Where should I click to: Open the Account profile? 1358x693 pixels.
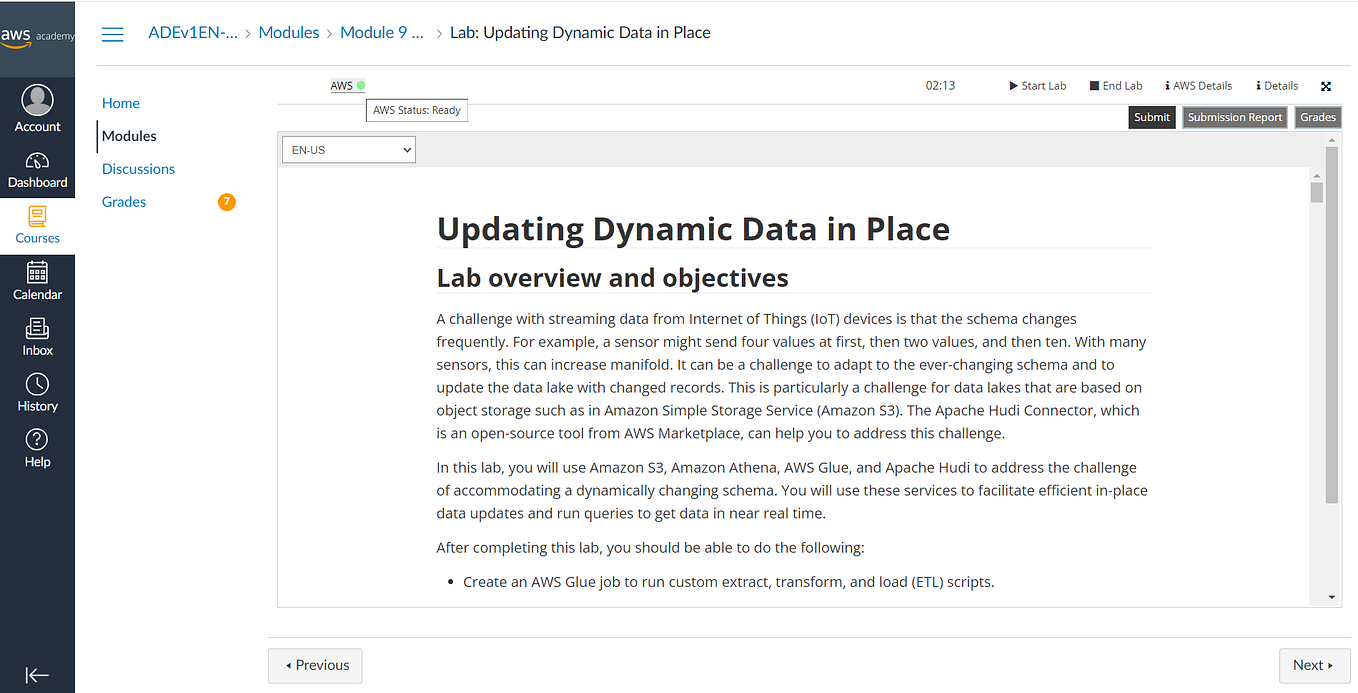pos(37,108)
